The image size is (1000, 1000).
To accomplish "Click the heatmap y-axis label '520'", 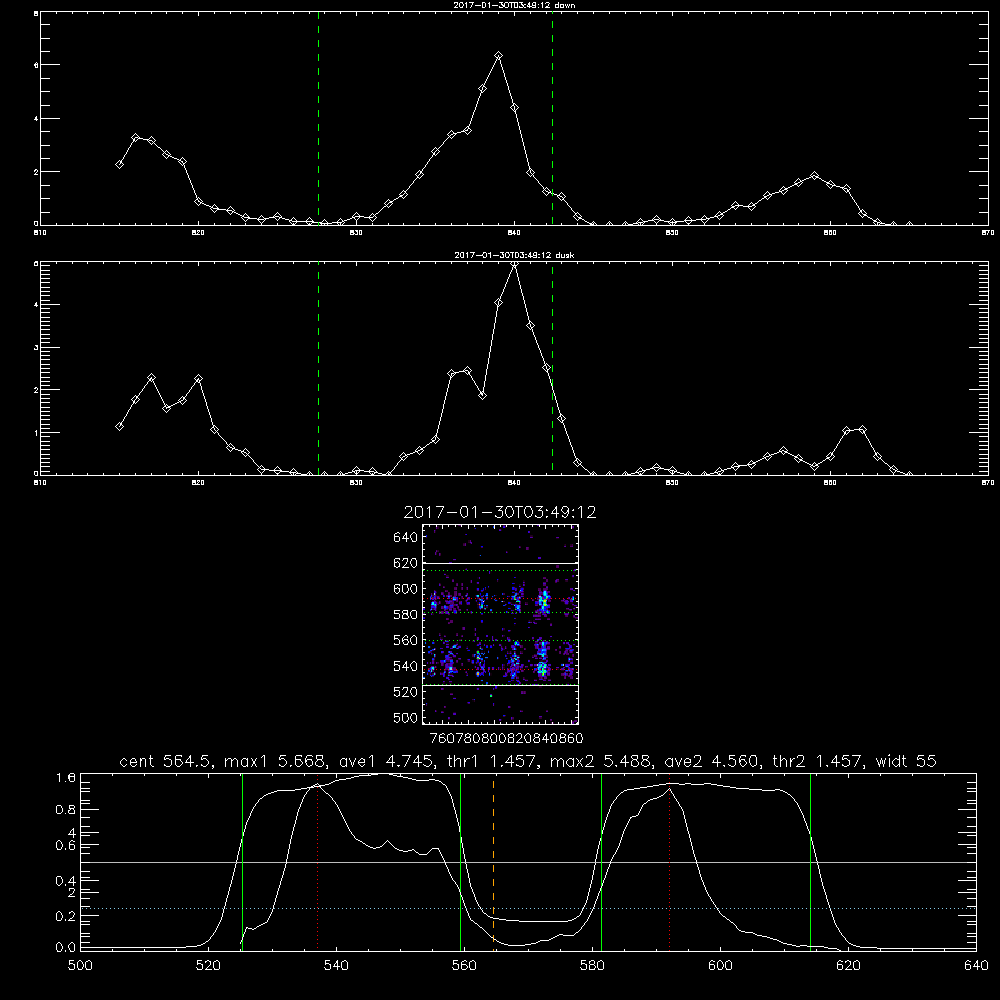I will click(x=406, y=692).
